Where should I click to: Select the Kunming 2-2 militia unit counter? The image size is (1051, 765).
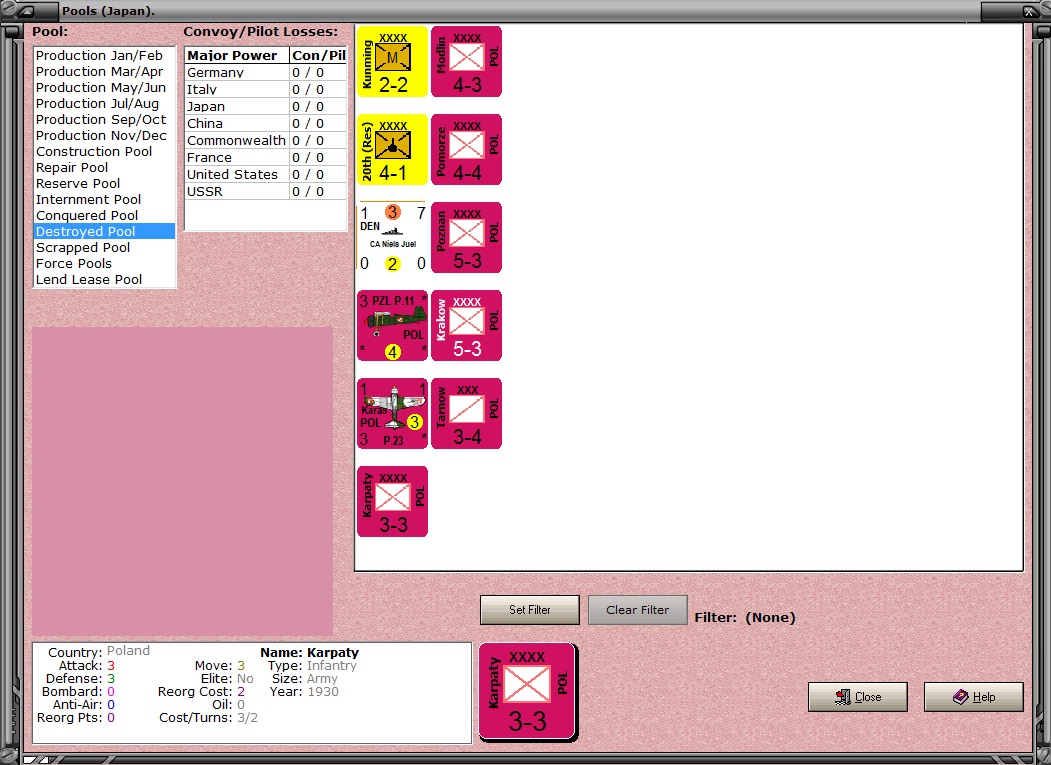coord(392,62)
